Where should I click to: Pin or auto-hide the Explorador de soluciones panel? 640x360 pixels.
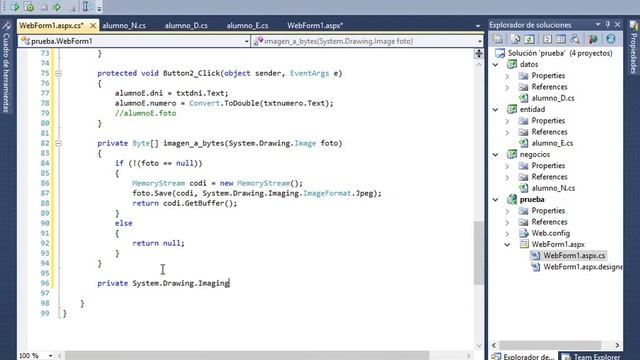[608, 25]
